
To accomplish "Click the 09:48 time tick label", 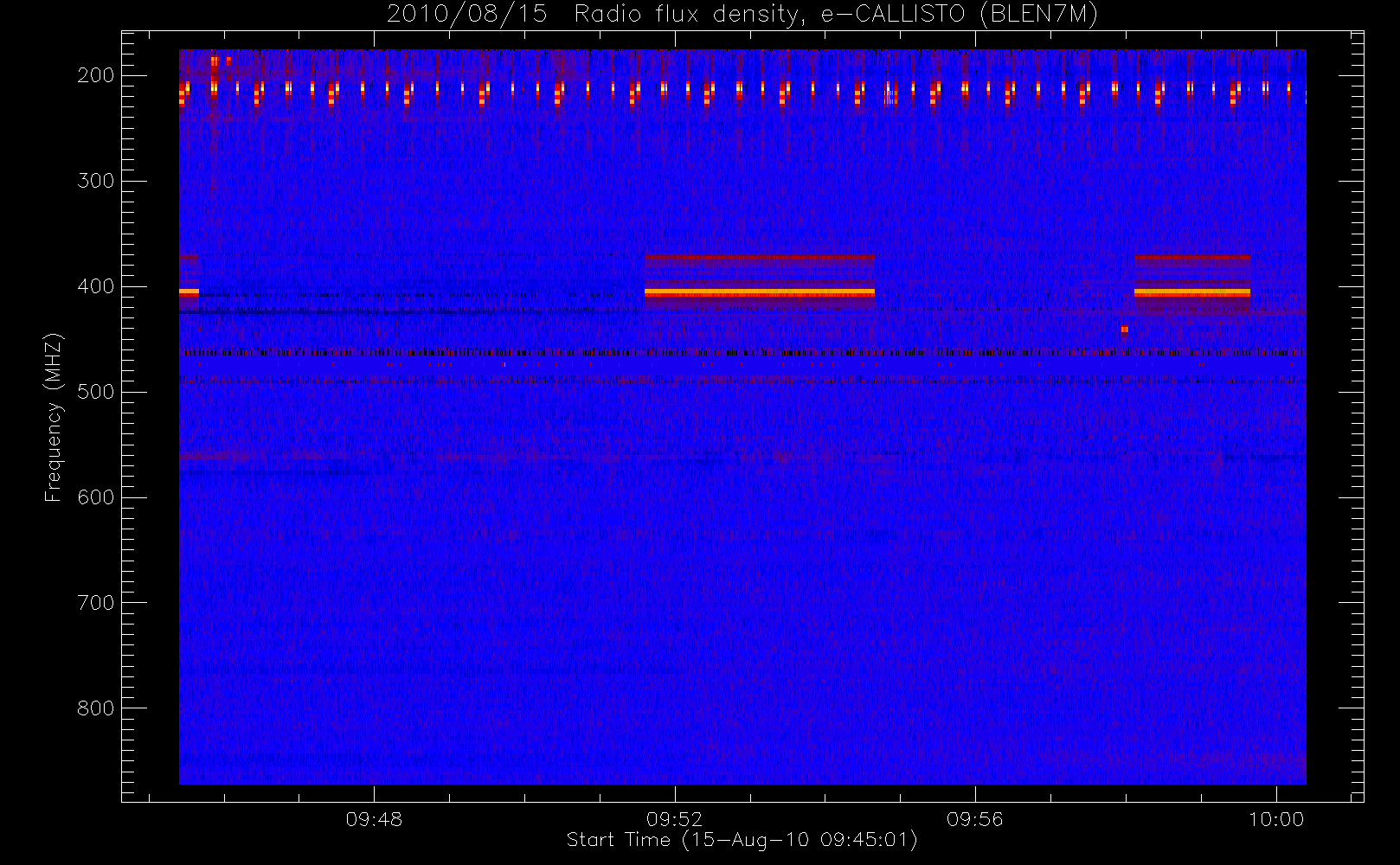I will (374, 819).
